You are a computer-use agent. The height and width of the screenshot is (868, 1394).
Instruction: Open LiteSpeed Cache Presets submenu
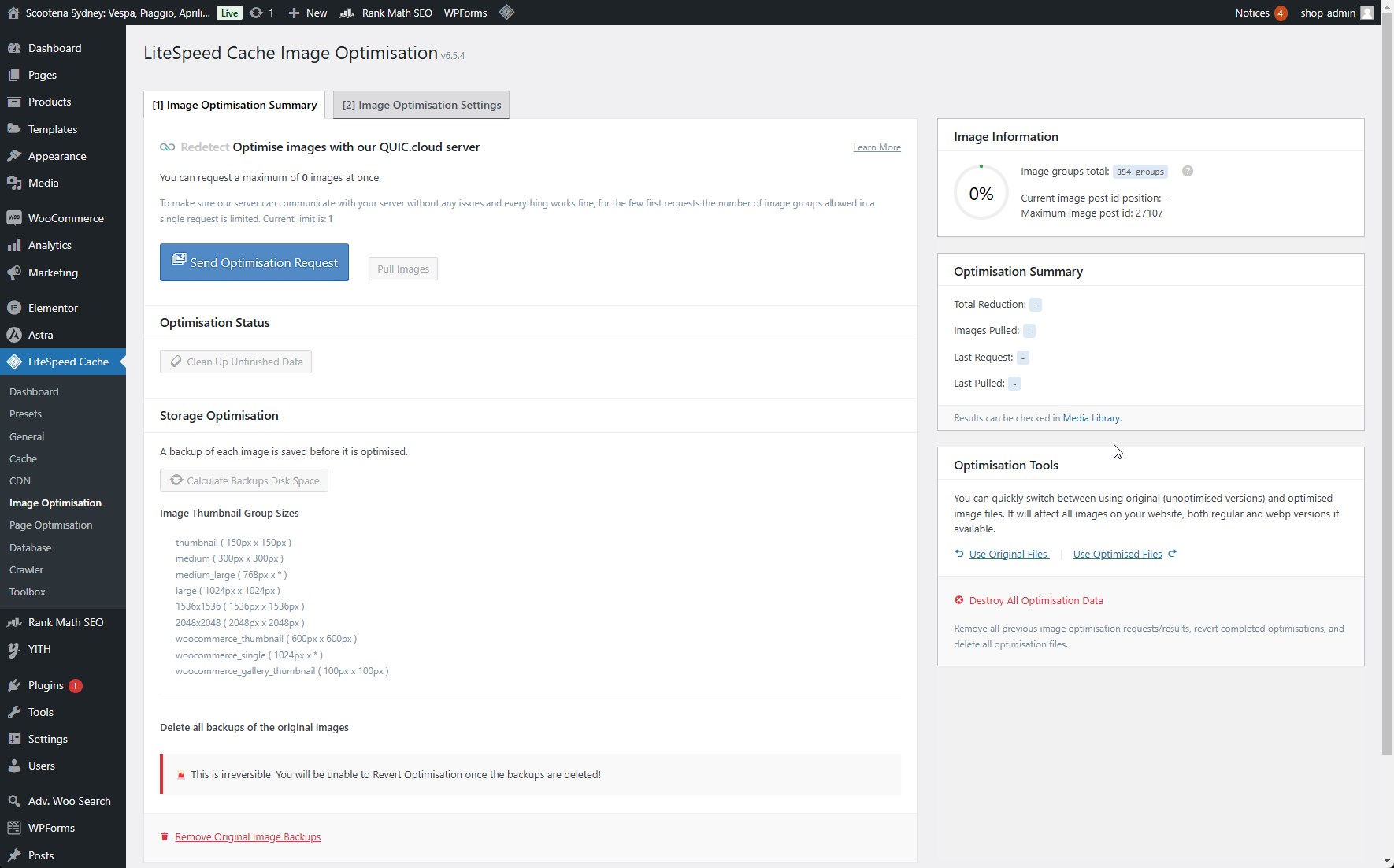(25, 414)
